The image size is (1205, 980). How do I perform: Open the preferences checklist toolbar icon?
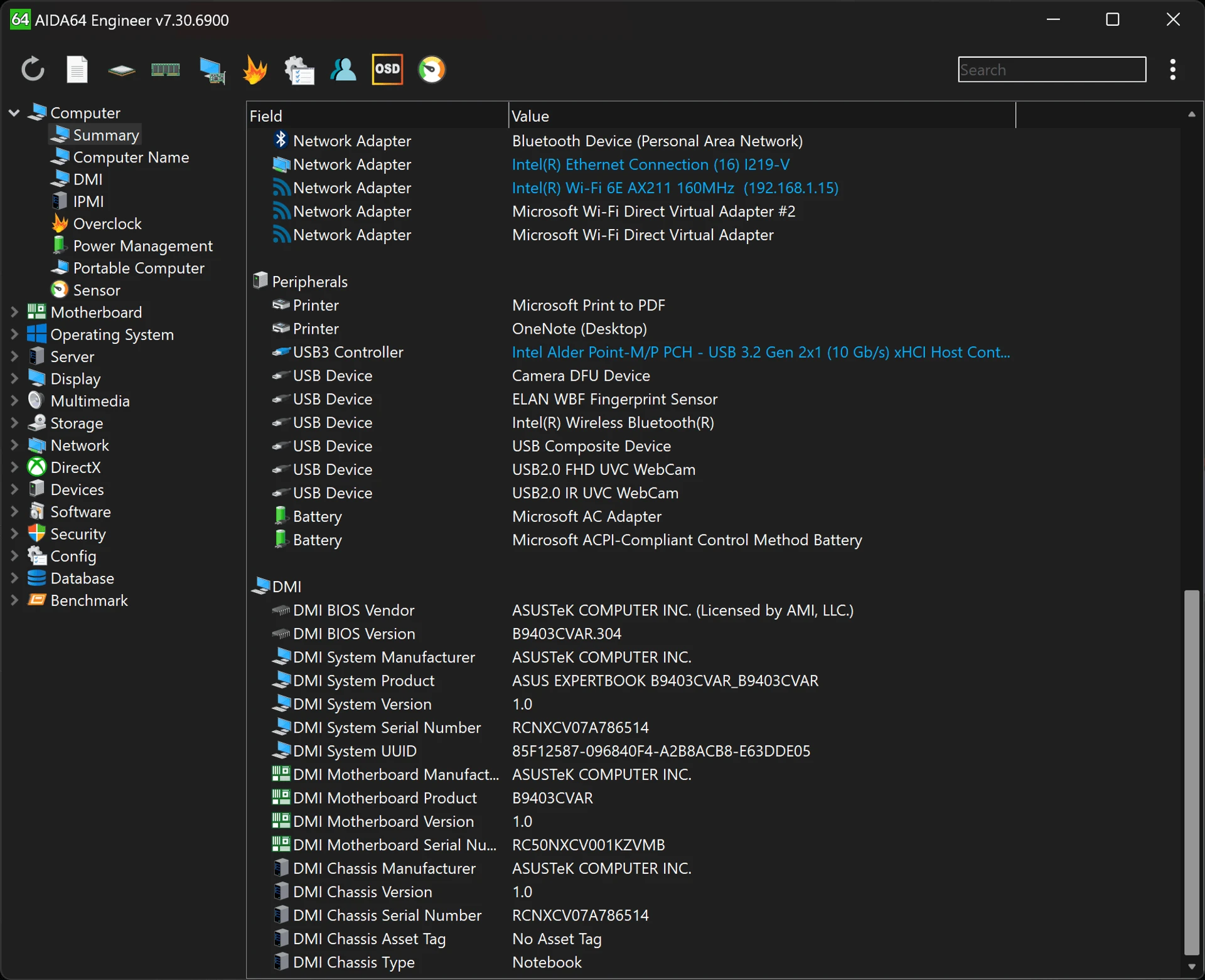299,70
